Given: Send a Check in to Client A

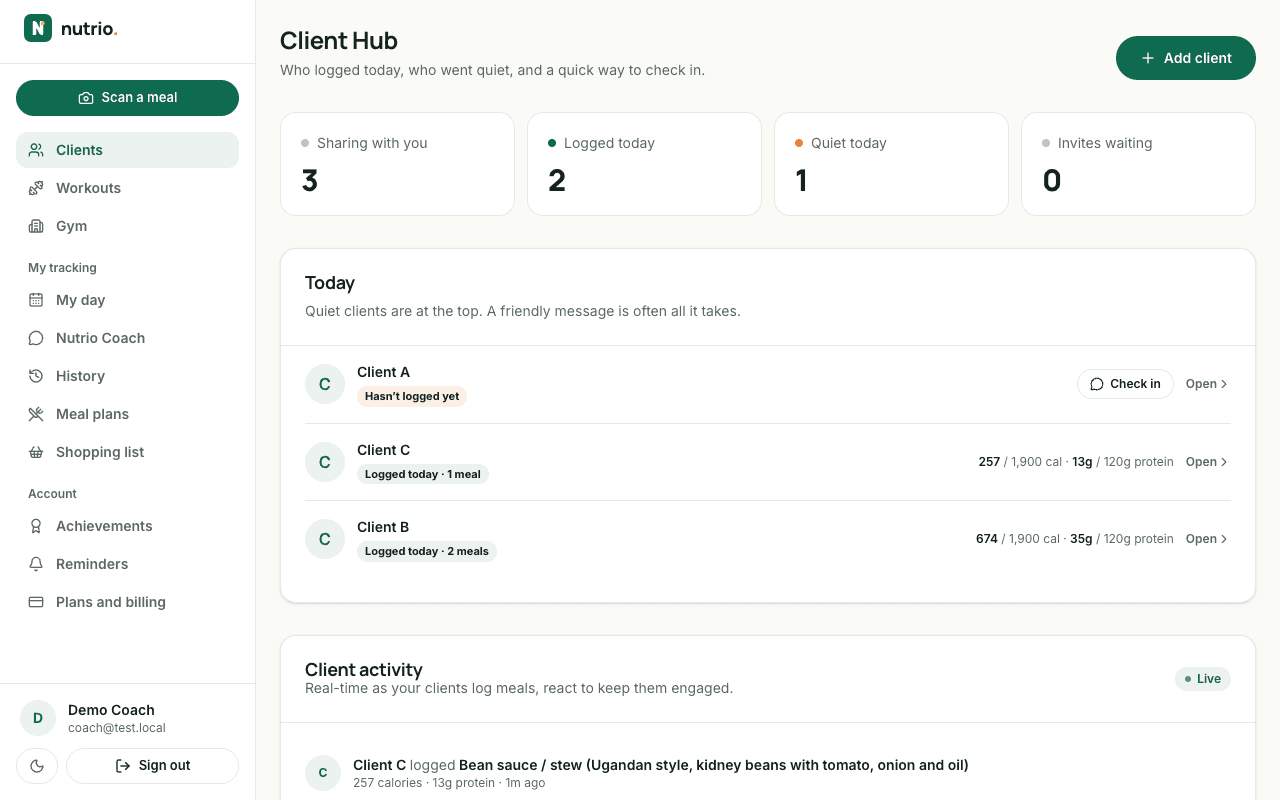Looking at the screenshot, I should coord(1125,384).
